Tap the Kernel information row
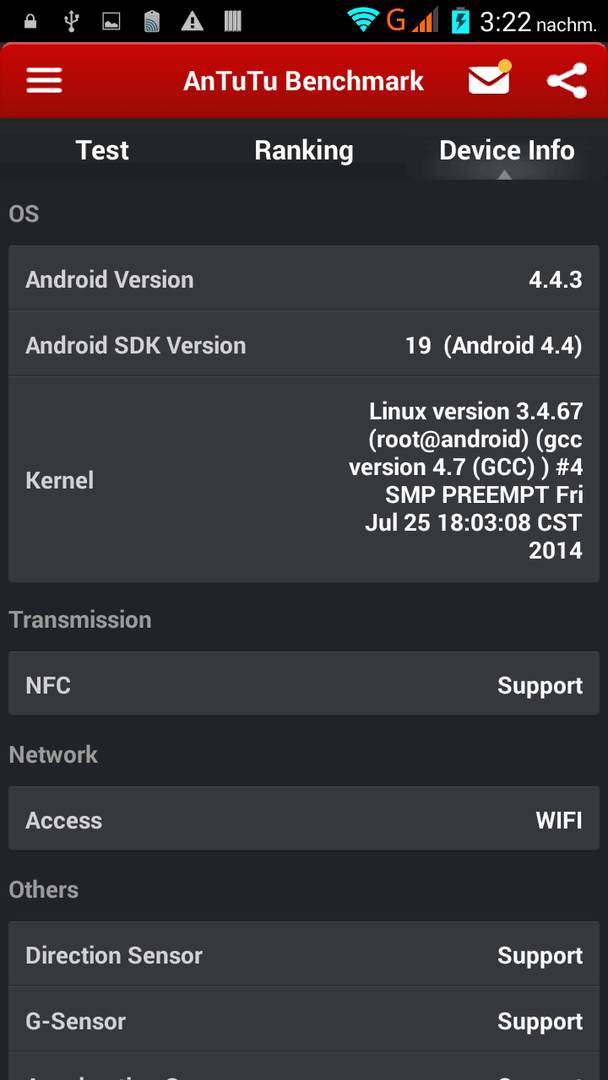Viewport: 608px width, 1080px height. point(304,479)
